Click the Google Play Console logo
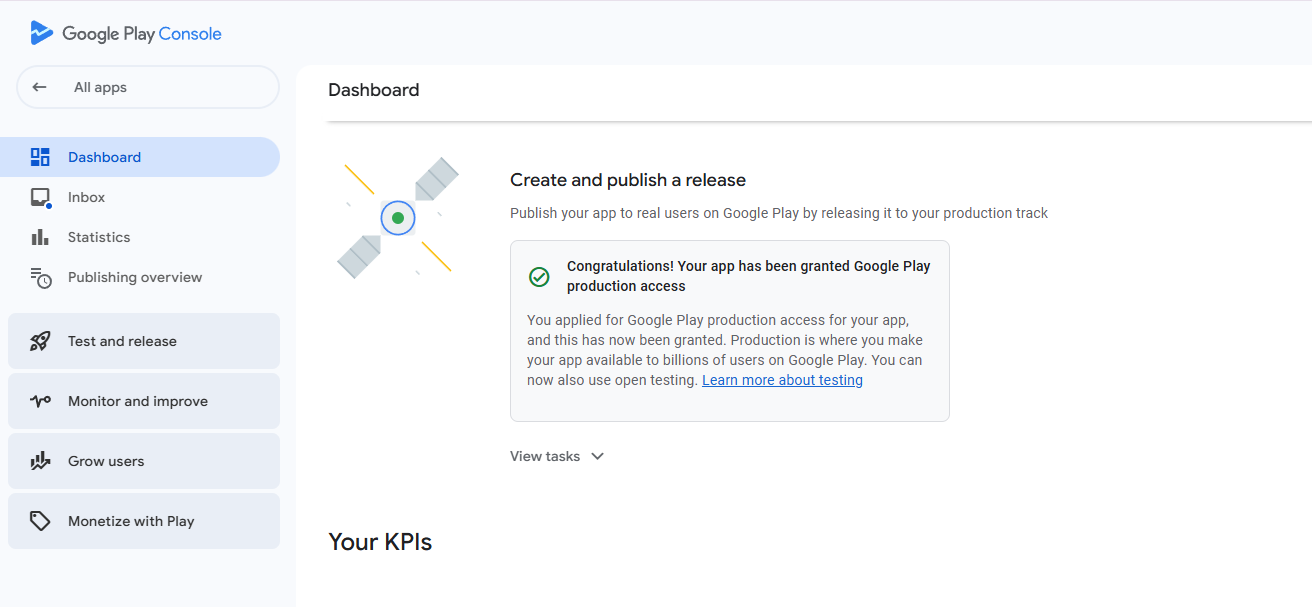The width and height of the screenshot is (1312, 607). click(x=125, y=32)
